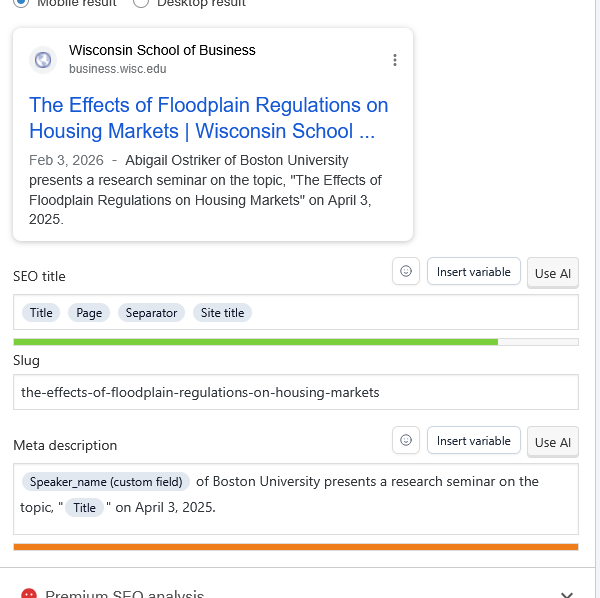
Task: Click the green SEO title length bar
Action: (255, 342)
